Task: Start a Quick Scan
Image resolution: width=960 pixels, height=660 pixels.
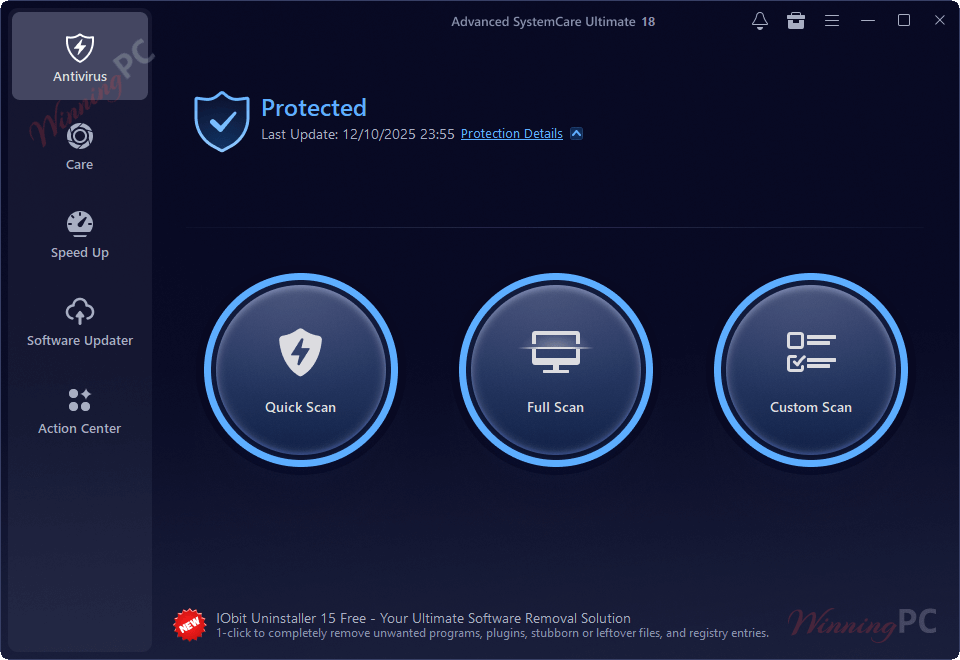Action: [301, 370]
